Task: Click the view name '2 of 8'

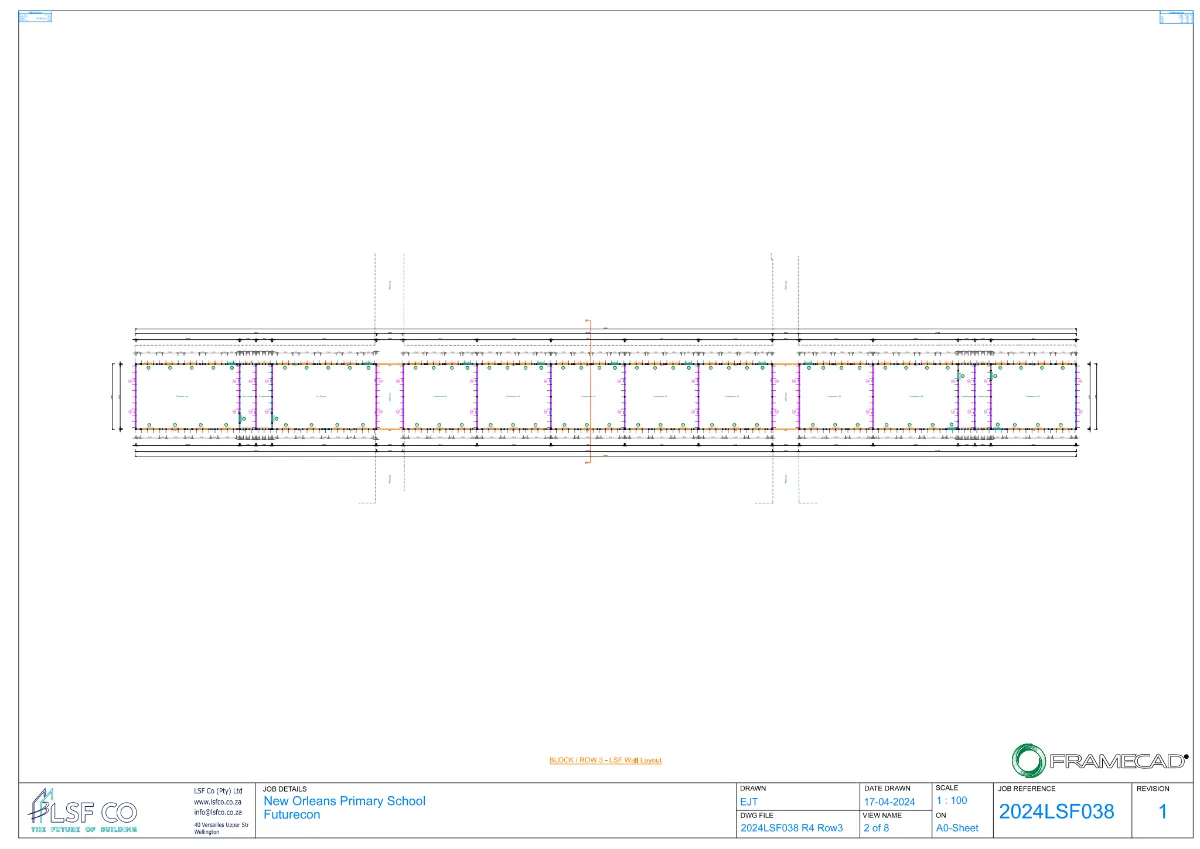Action: pyautogui.click(x=876, y=828)
